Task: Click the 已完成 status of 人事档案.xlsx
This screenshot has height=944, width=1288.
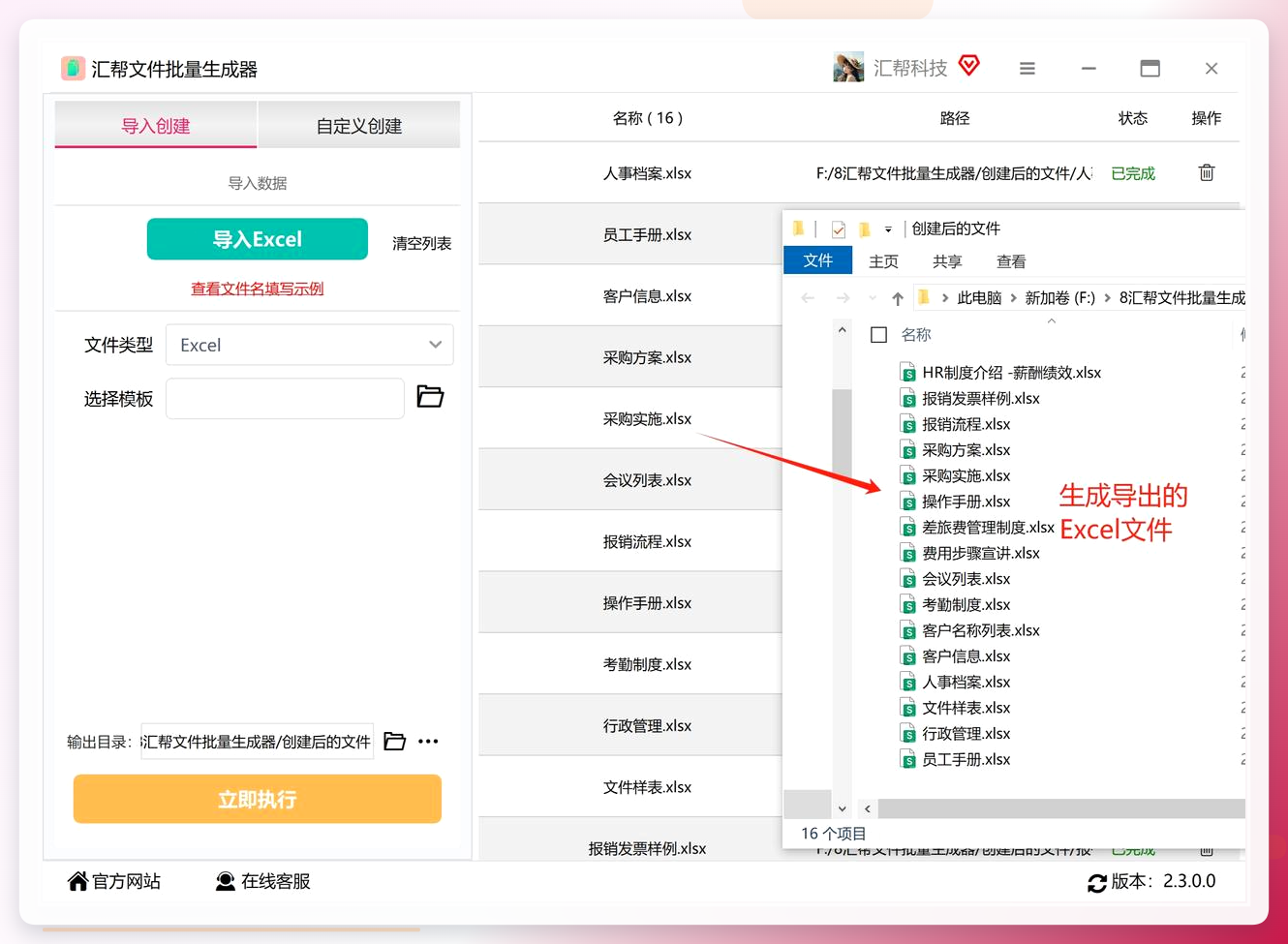Action: [1133, 173]
